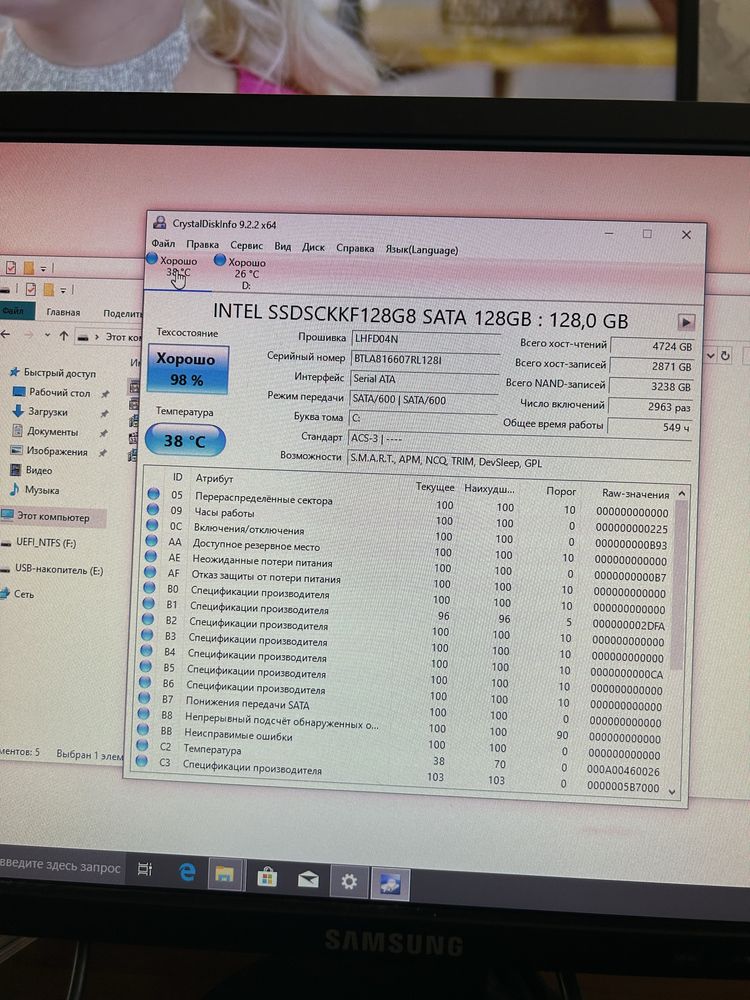Open Task View on the taskbar
This screenshot has width=750, height=1000.
(x=145, y=869)
